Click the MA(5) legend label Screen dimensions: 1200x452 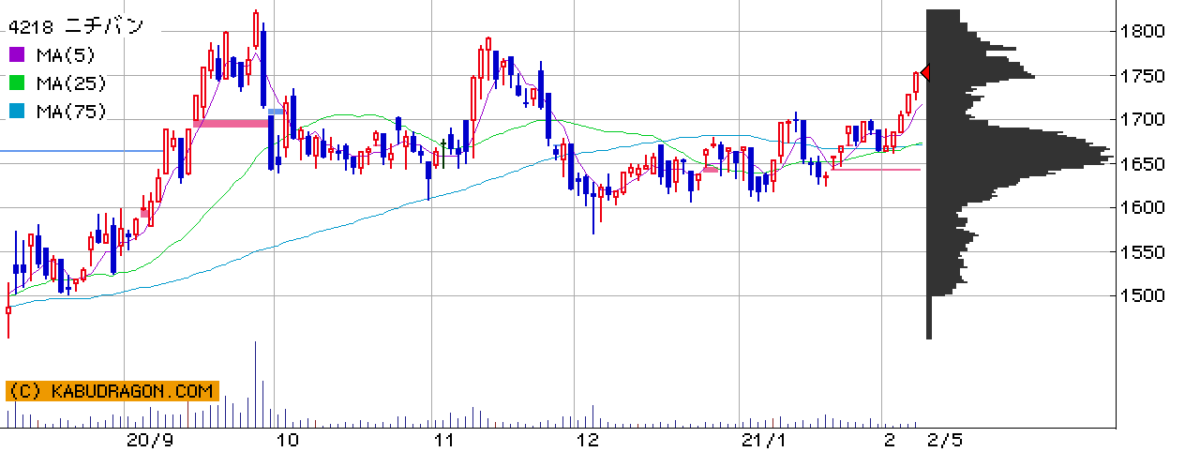(x=65, y=55)
